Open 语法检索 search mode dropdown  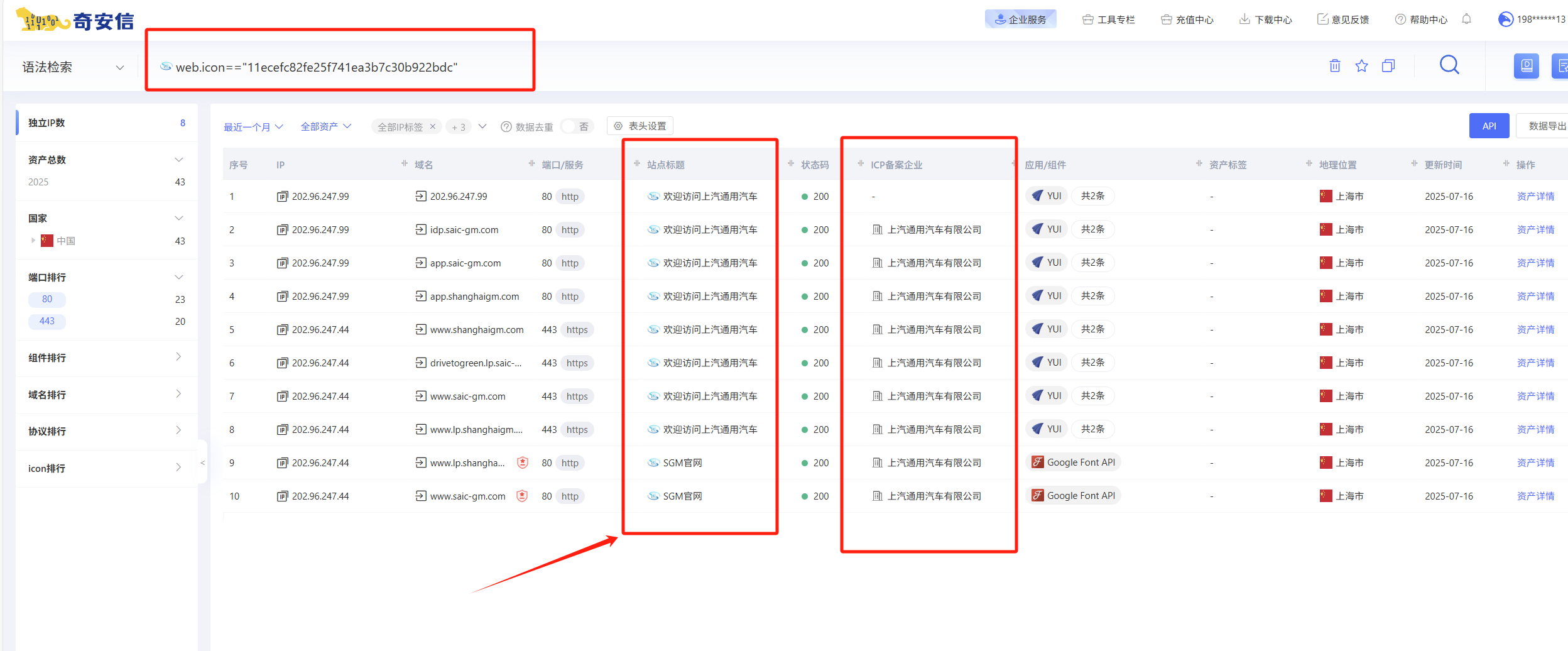(x=73, y=67)
